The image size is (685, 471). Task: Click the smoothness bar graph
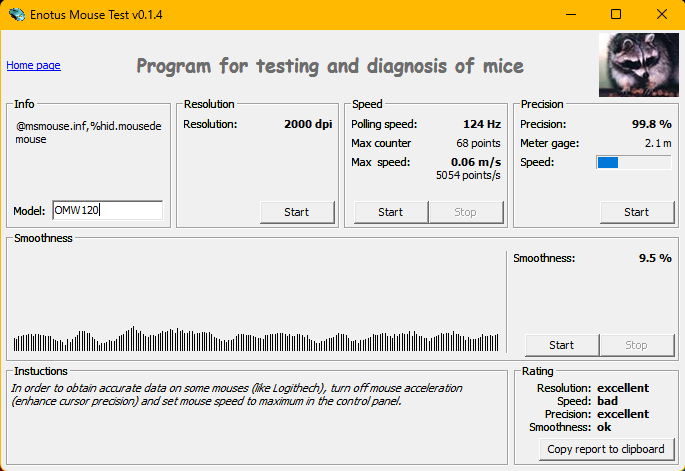[x=256, y=339]
